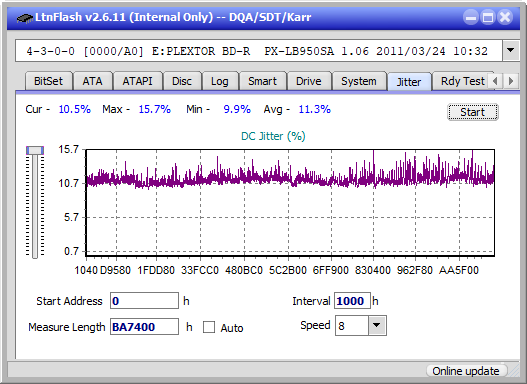The height and width of the screenshot is (384, 527).
Task: Click the 480BC0 axis label
Action: pos(244,270)
